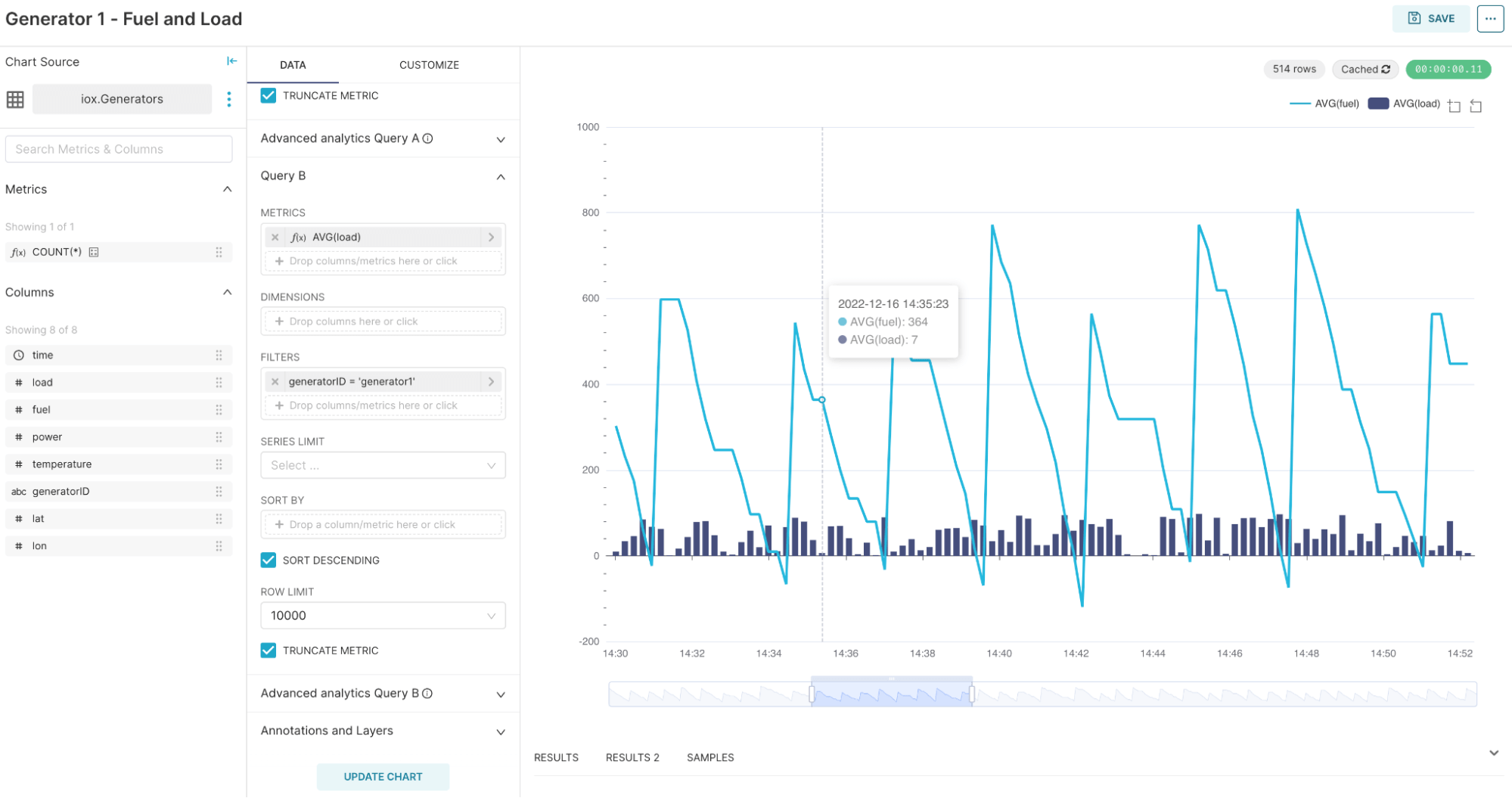Open the dataset three-dot options menu
This screenshot has width=1512, height=798.
click(x=229, y=99)
